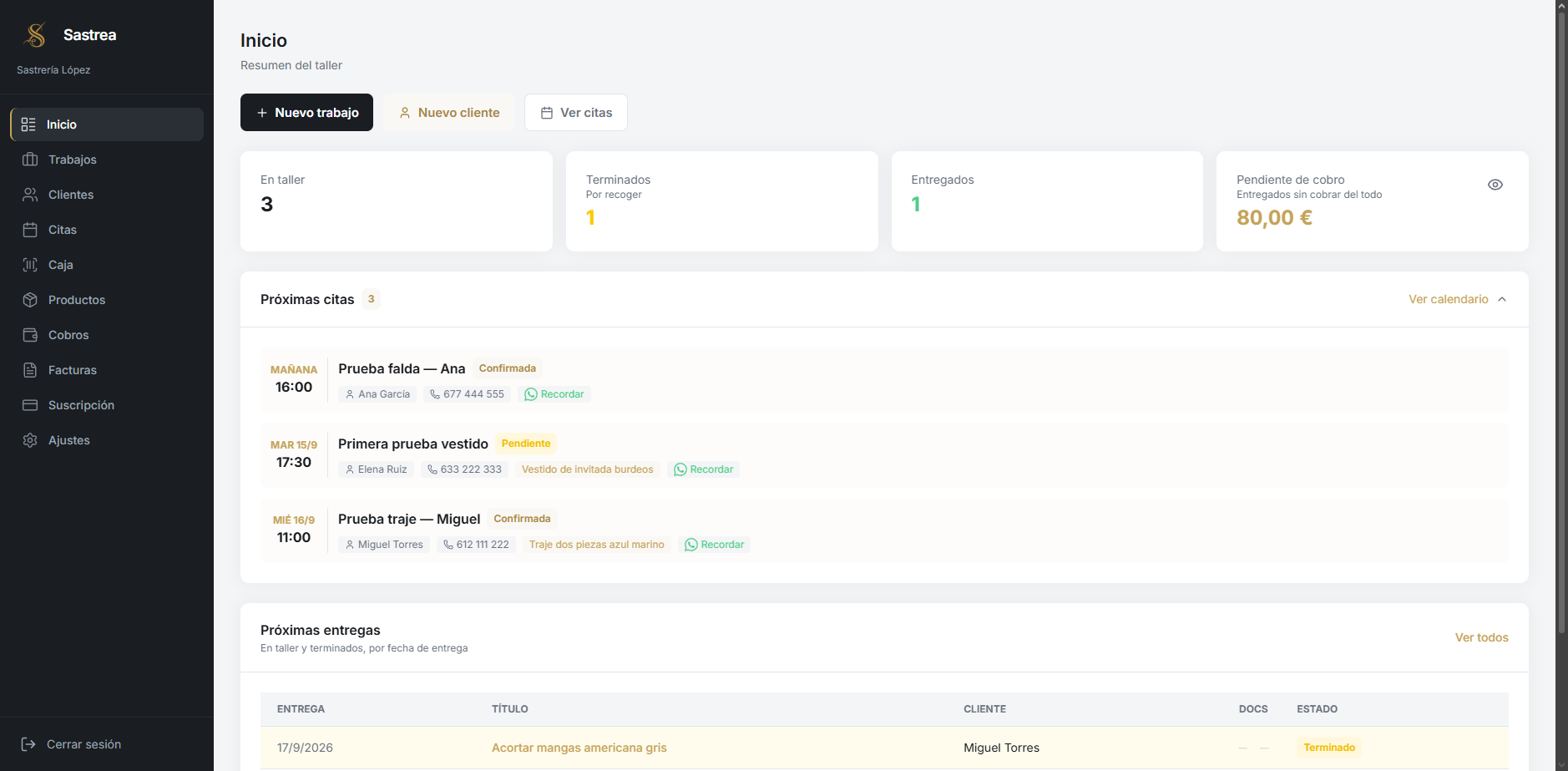
Task: Click phone number 612 111 222
Action: coord(476,545)
